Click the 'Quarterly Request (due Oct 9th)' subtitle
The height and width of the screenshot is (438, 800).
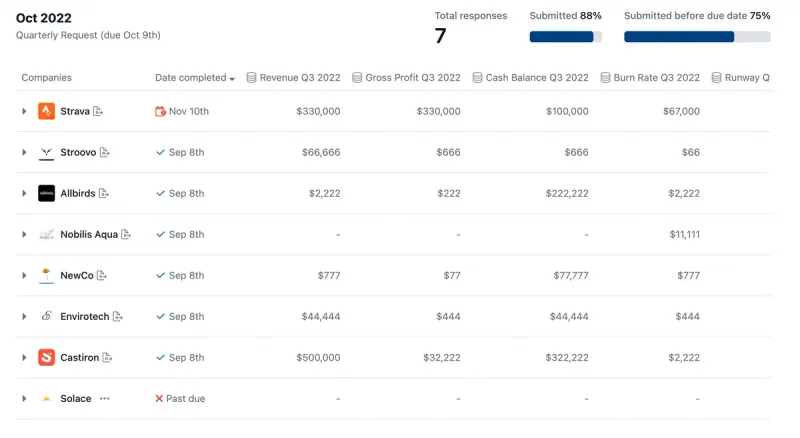(x=88, y=35)
